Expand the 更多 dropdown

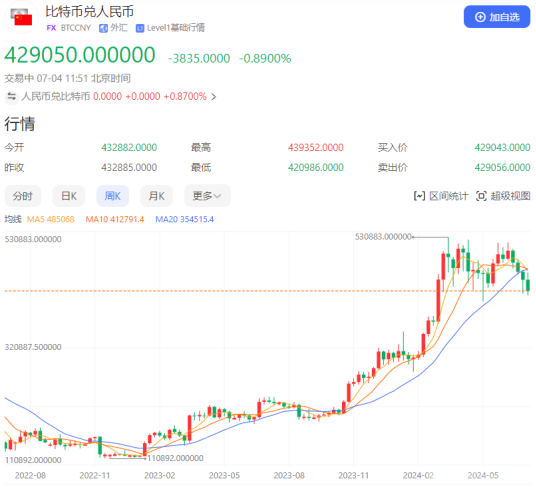[x=207, y=196]
